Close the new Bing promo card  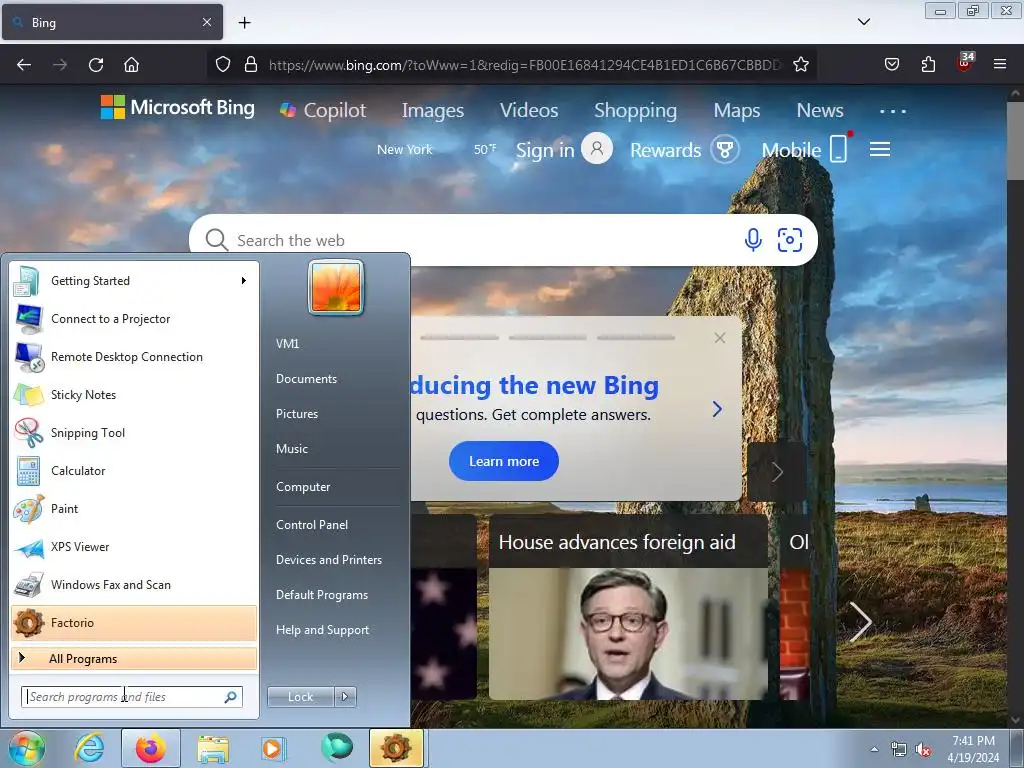720,338
